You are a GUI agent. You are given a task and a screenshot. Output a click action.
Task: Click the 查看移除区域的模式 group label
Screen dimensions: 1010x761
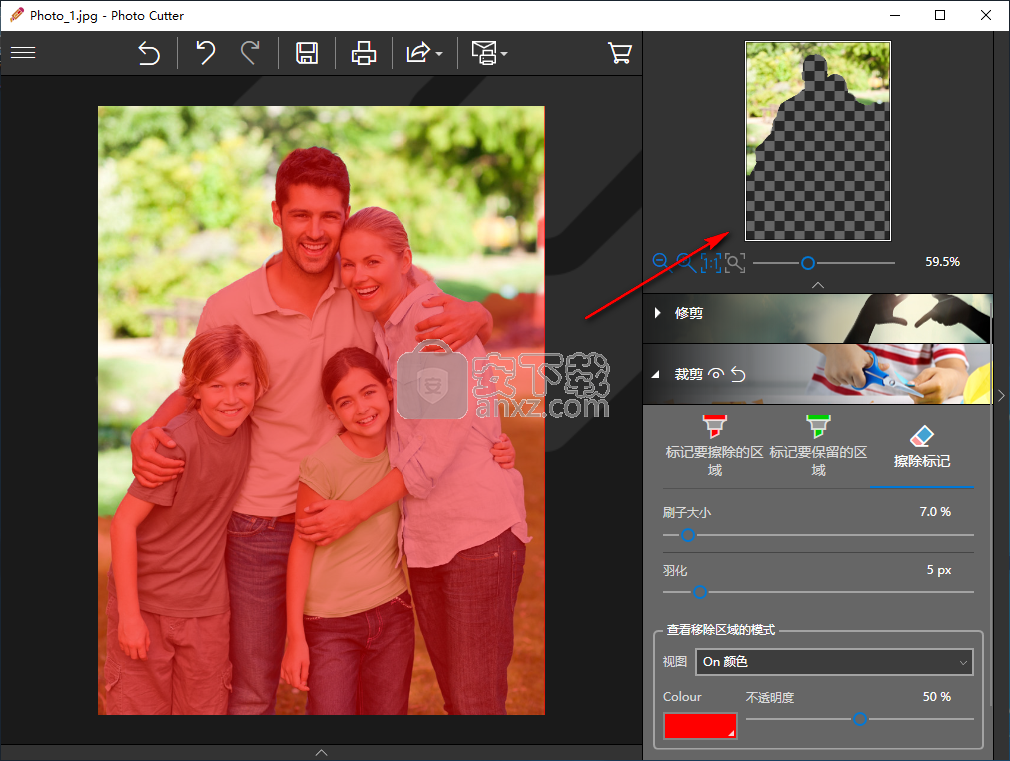tap(721, 630)
